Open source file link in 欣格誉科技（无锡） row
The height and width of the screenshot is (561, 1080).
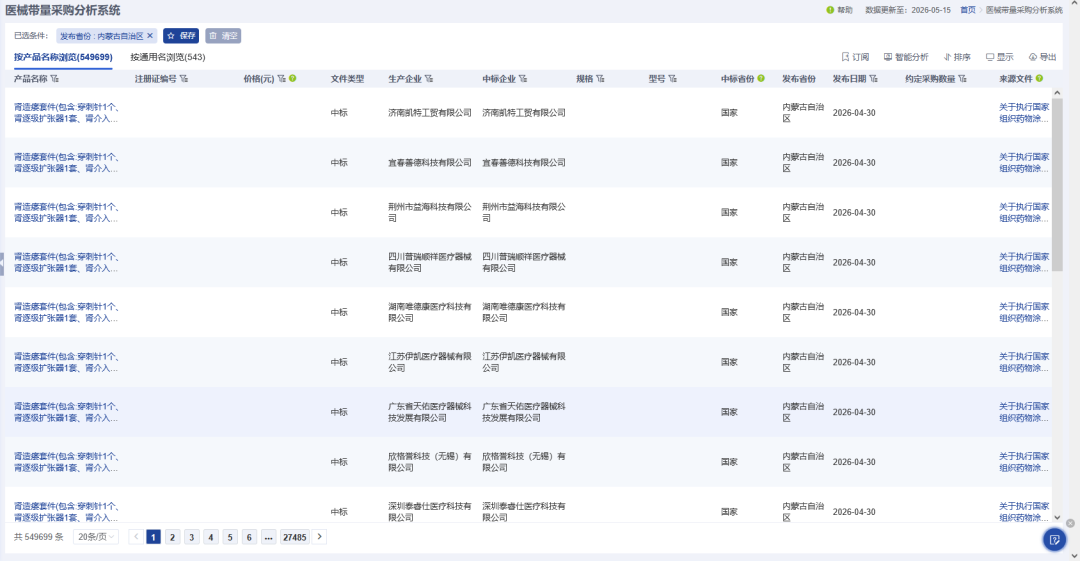click(1024, 462)
